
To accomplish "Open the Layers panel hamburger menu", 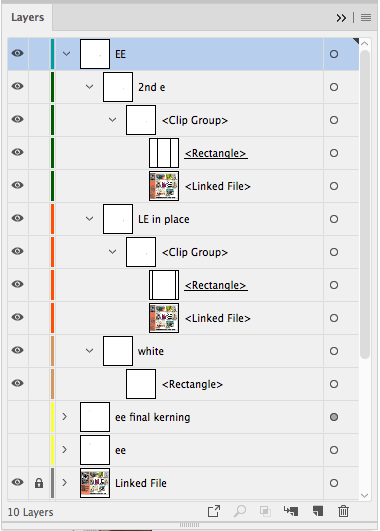I will pos(366,17).
